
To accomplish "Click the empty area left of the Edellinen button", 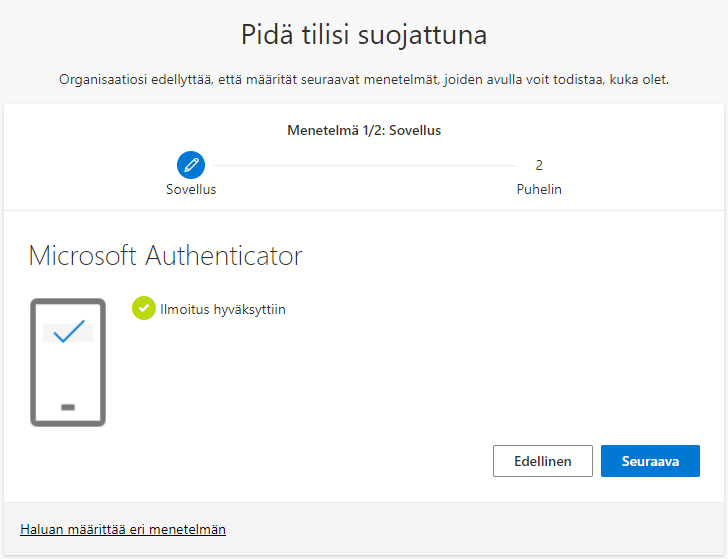I will pyautogui.click(x=300, y=461).
